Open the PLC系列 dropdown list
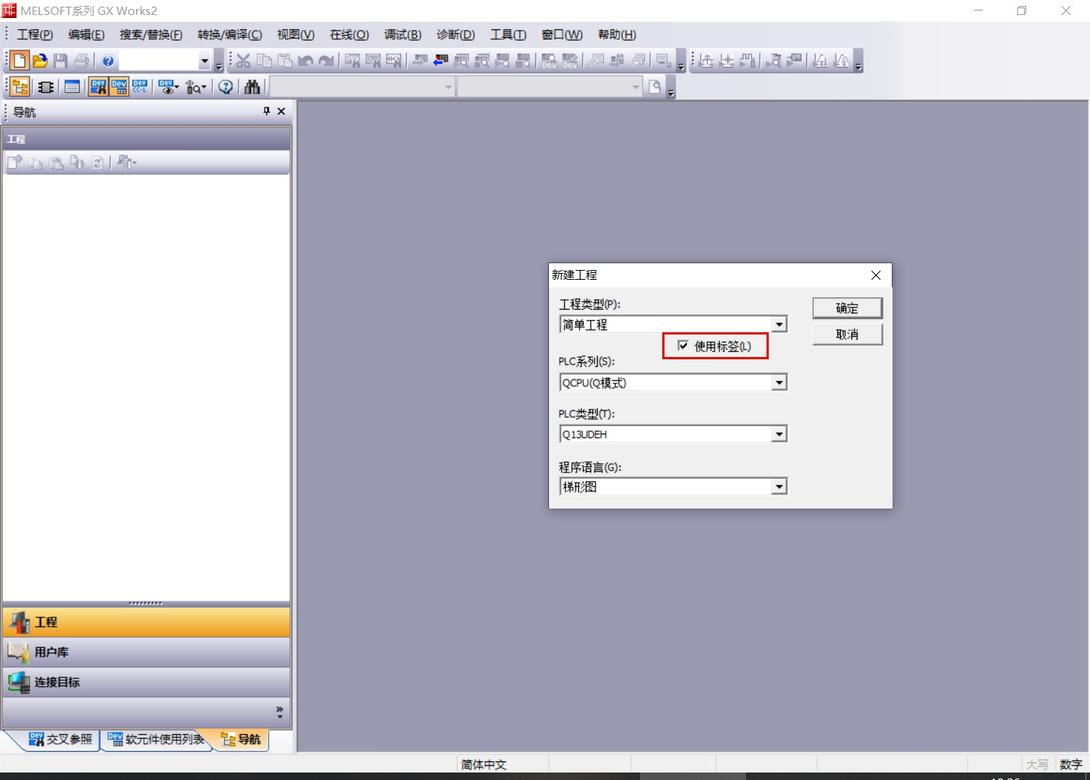Viewport: 1090px width, 780px height. [779, 383]
